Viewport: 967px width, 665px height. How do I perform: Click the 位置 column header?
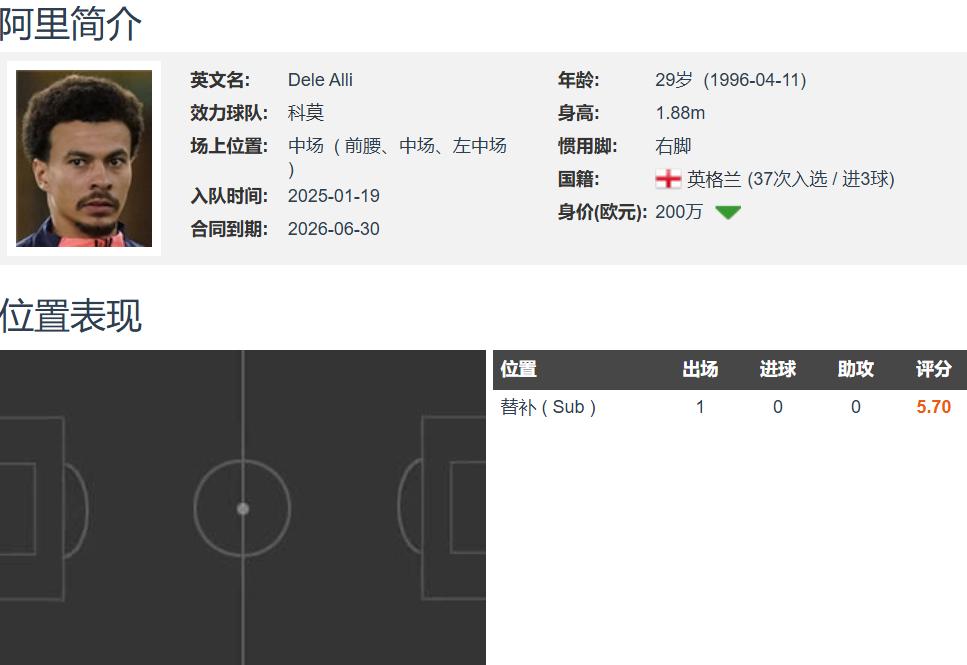pyautogui.click(x=519, y=369)
